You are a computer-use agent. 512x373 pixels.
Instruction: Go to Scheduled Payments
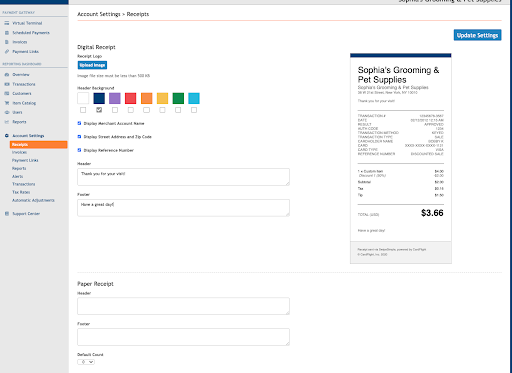point(31,33)
